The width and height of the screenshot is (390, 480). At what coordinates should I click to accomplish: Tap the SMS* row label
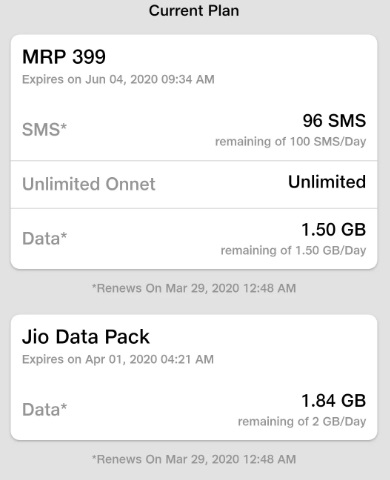pos(45,129)
